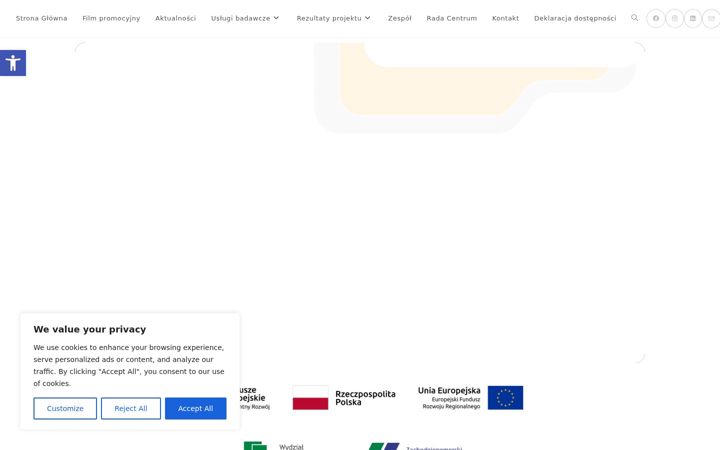Open the Zespół menu item
The width and height of the screenshot is (720, 450).
pos(399,18)
